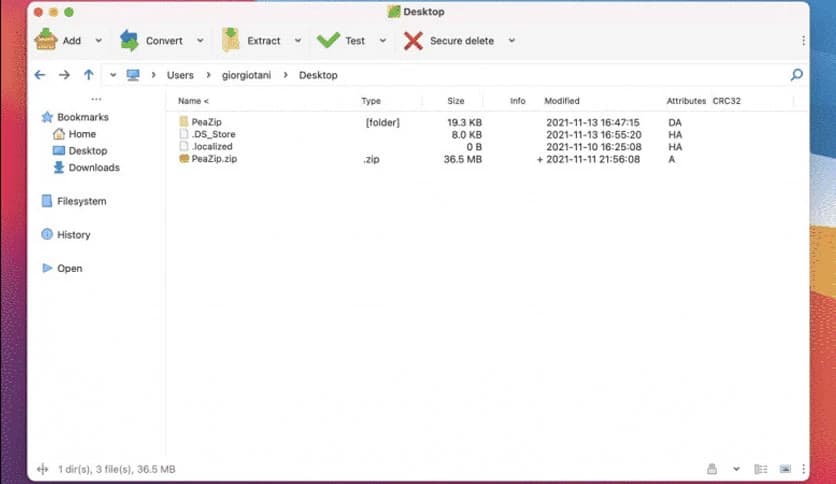The height and width of the screenshot is (484, 836).
Task: Click Users in the breadcrumb path
Action: pyautogui.click(x=180, y=75)
